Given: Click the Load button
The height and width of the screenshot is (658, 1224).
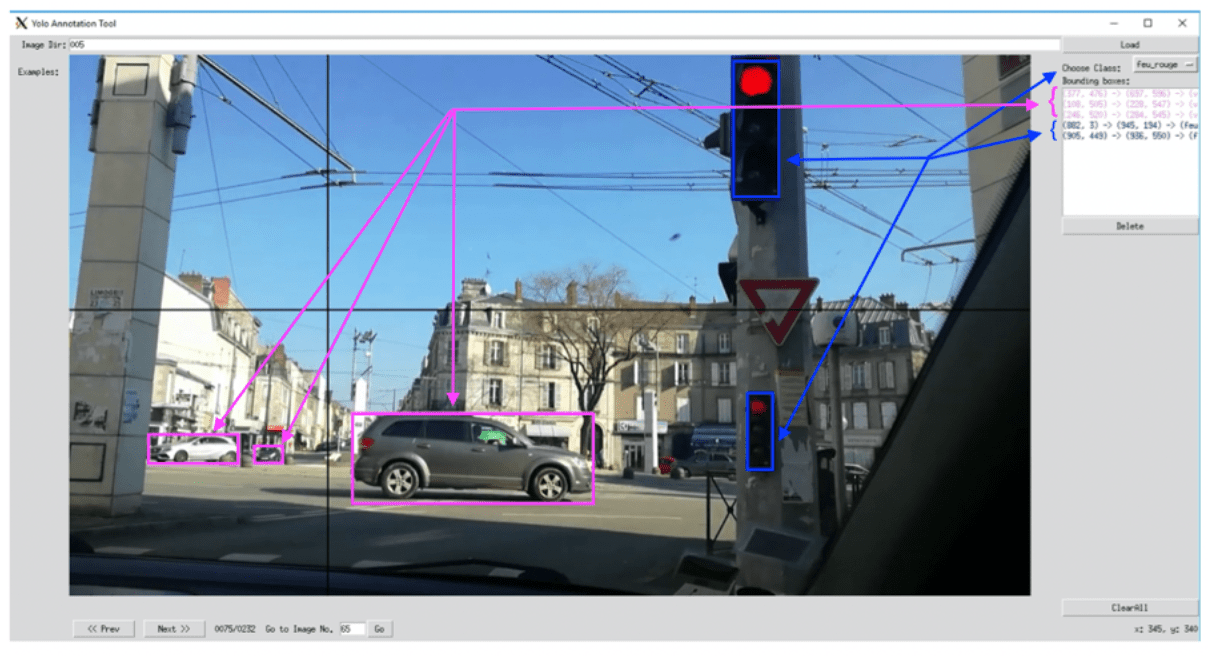Looking at the screenshot, I should (x=1129, y=45).
